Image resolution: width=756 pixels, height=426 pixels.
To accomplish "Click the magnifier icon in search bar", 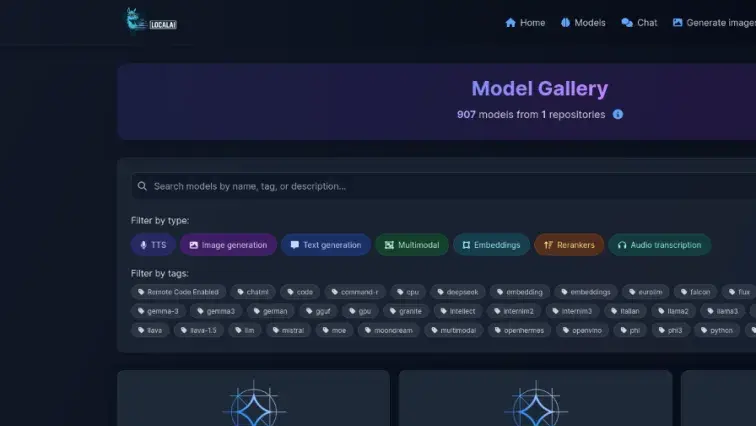I will [x=143, y=186].
